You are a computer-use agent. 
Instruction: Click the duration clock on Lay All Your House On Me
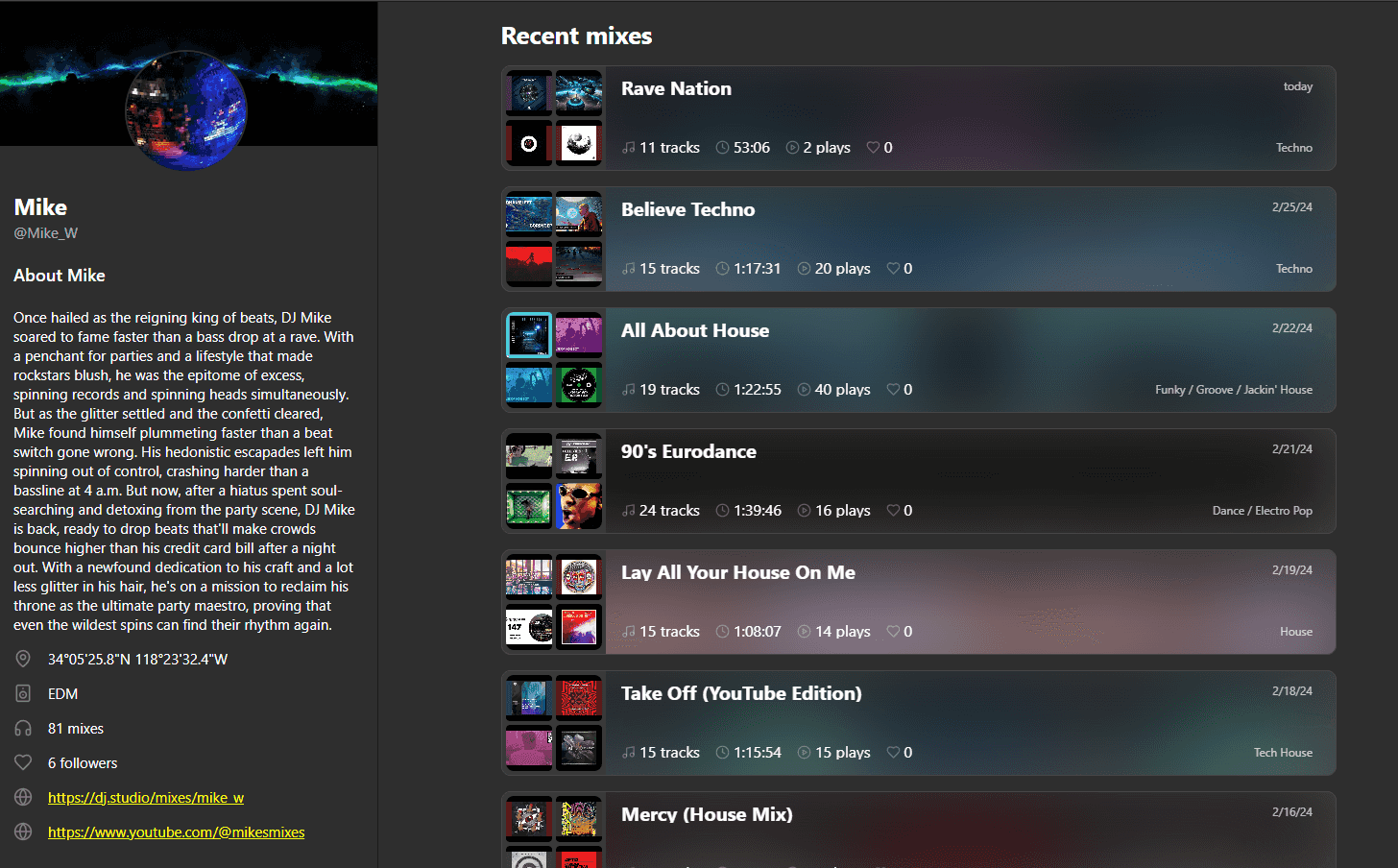pyautogui.click(x=721, y=631)
